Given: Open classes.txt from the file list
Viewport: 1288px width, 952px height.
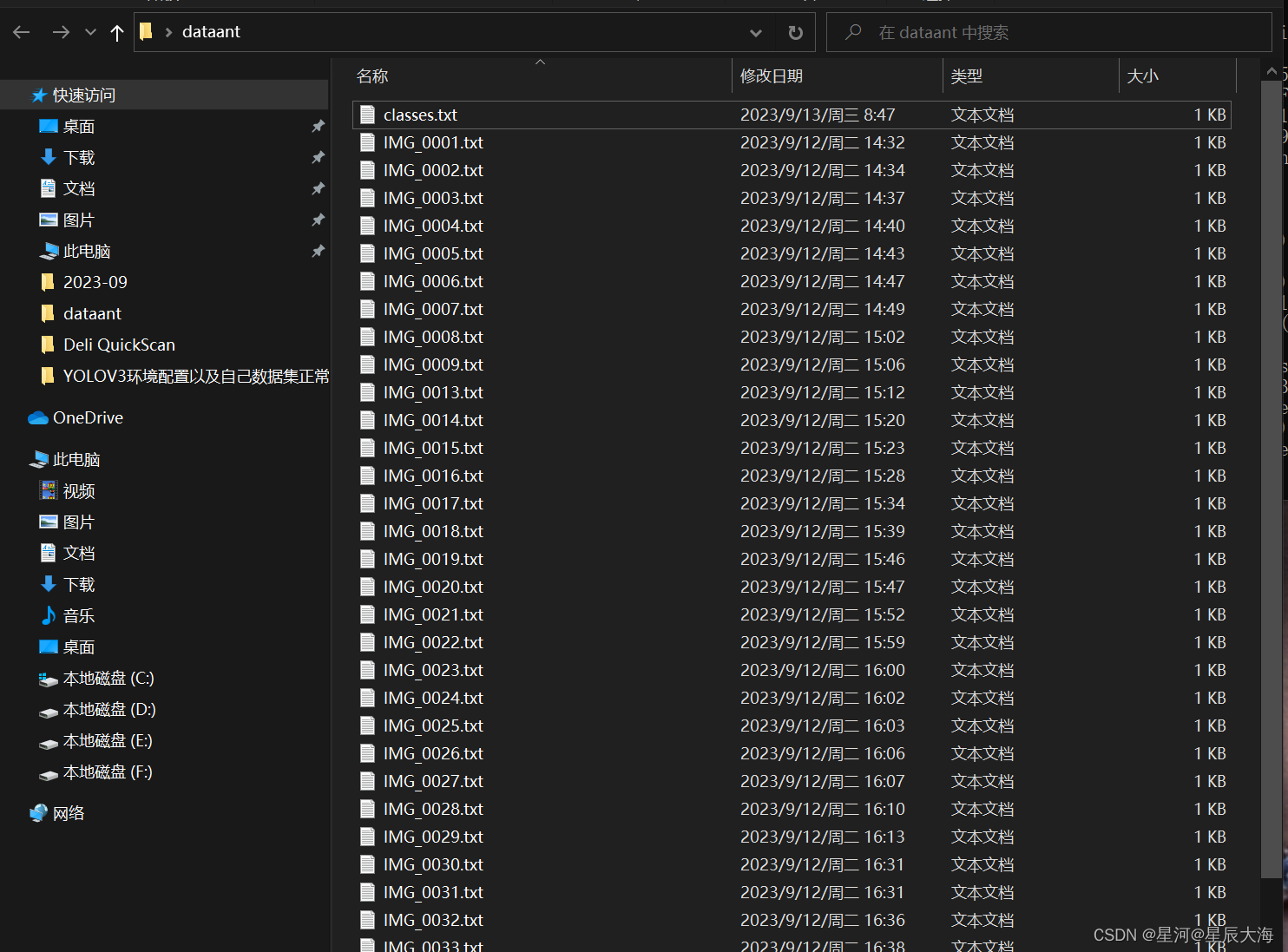Looking at the screenshot, I should 420,114.
